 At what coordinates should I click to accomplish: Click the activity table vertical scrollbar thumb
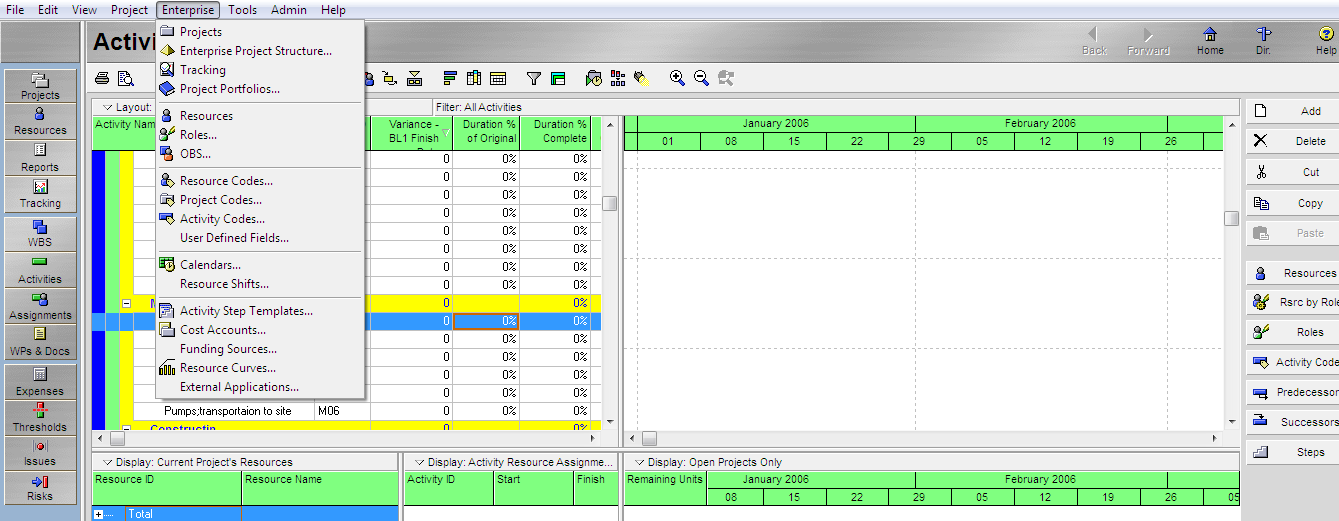click(x=609, y=203)
